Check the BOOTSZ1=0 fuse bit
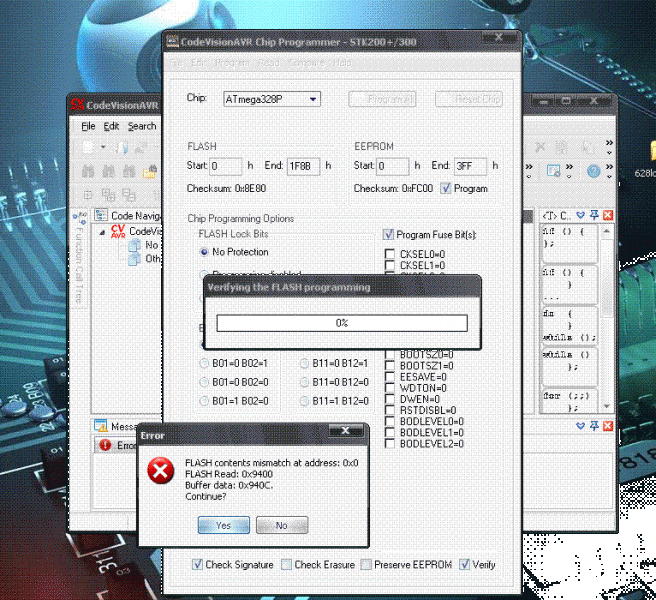 [x=390, y=366]
